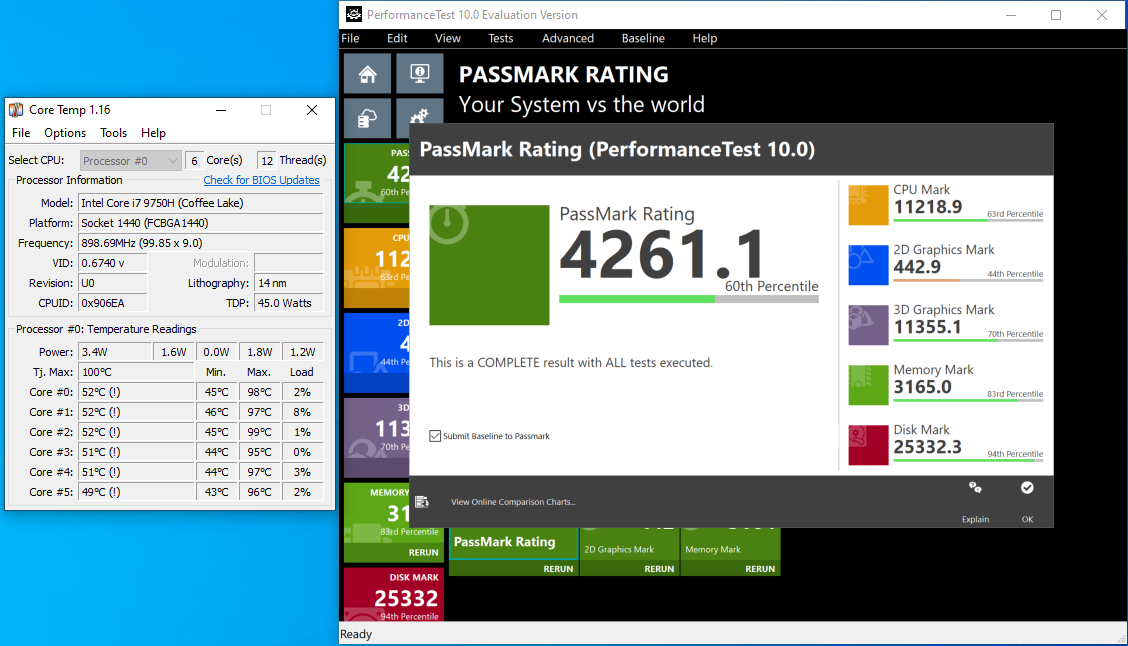1128x646 pixels.
Task: Click the orange CPU Mark icon
Action: click(x=868, y=205)
